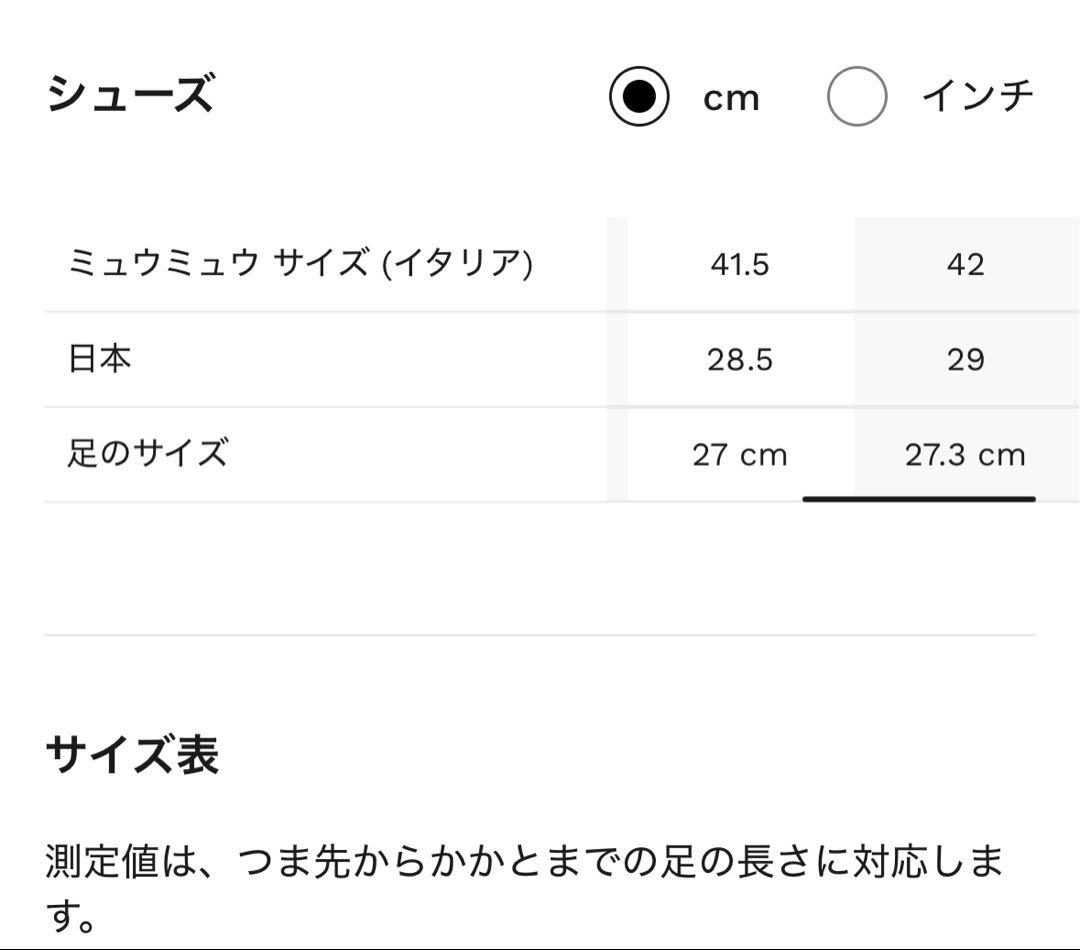This screenshot has width=1080, height=950.
Task: Select the 41.5 Italian size cell
Action: [x=739, y=265]
